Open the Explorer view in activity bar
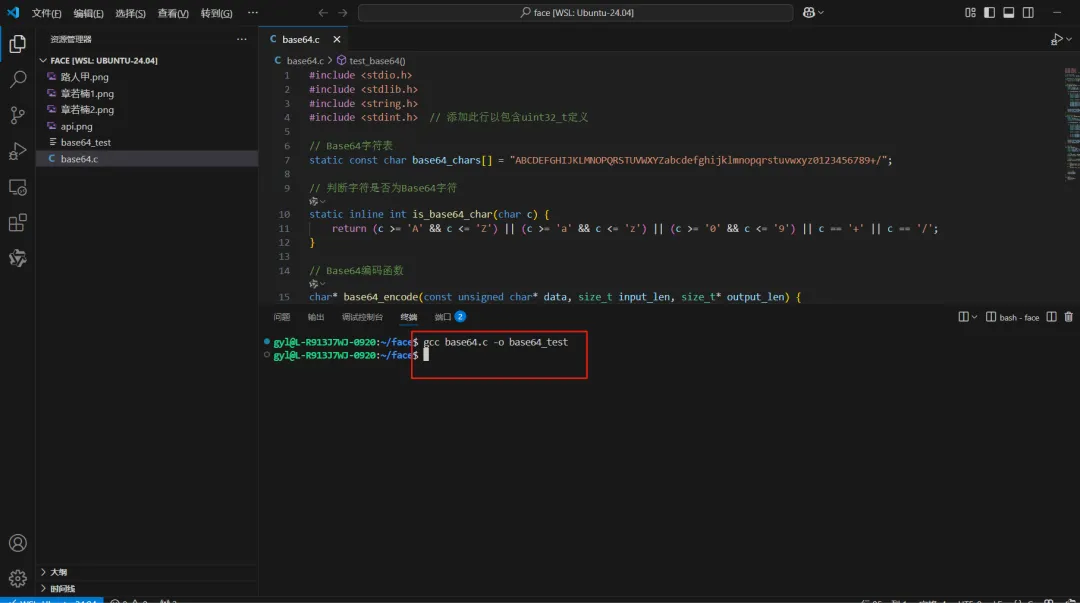The image size is (1080, 603). pos(18,43)
